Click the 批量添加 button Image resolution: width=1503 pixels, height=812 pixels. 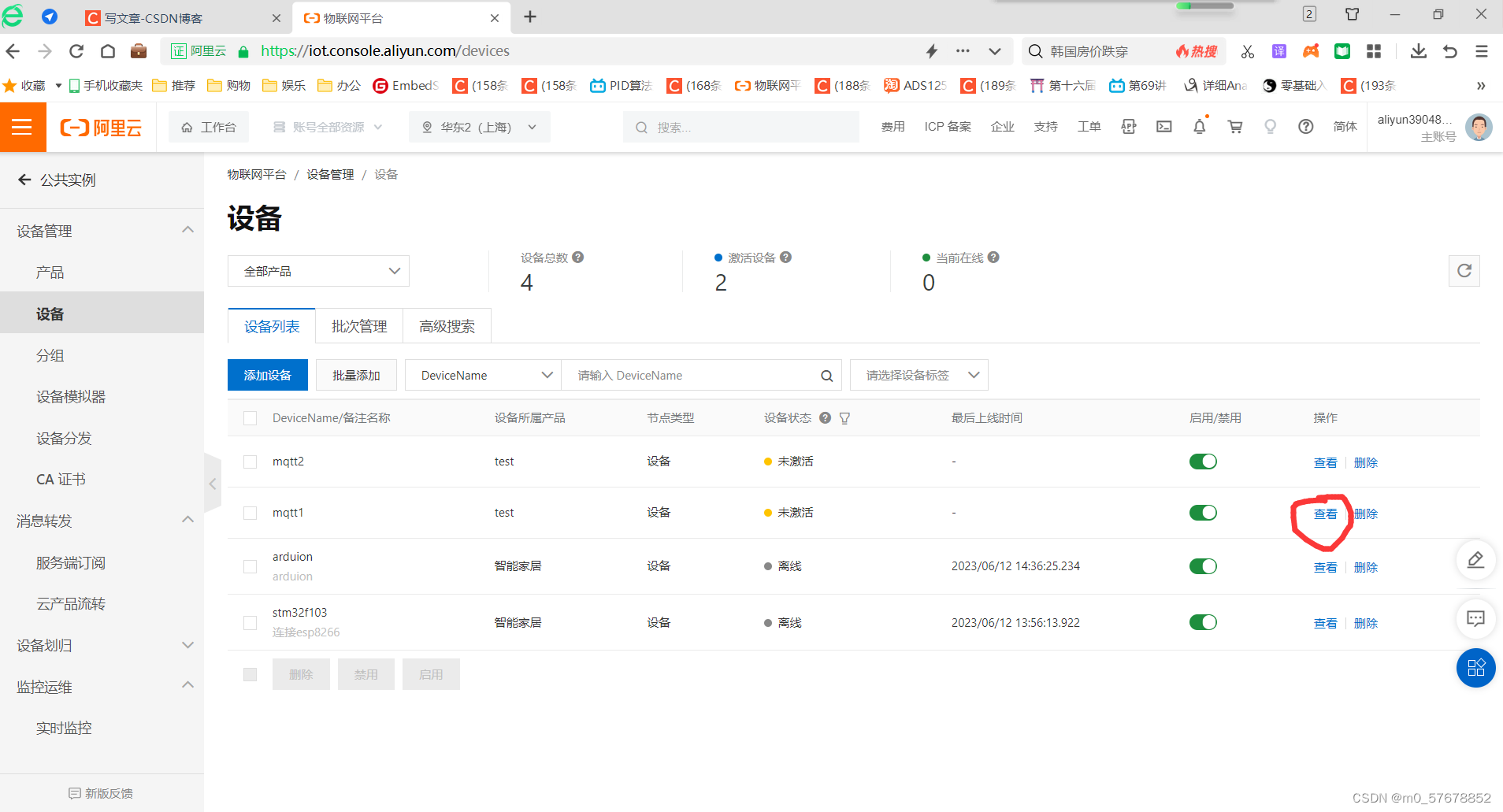[x=356, y=375]
